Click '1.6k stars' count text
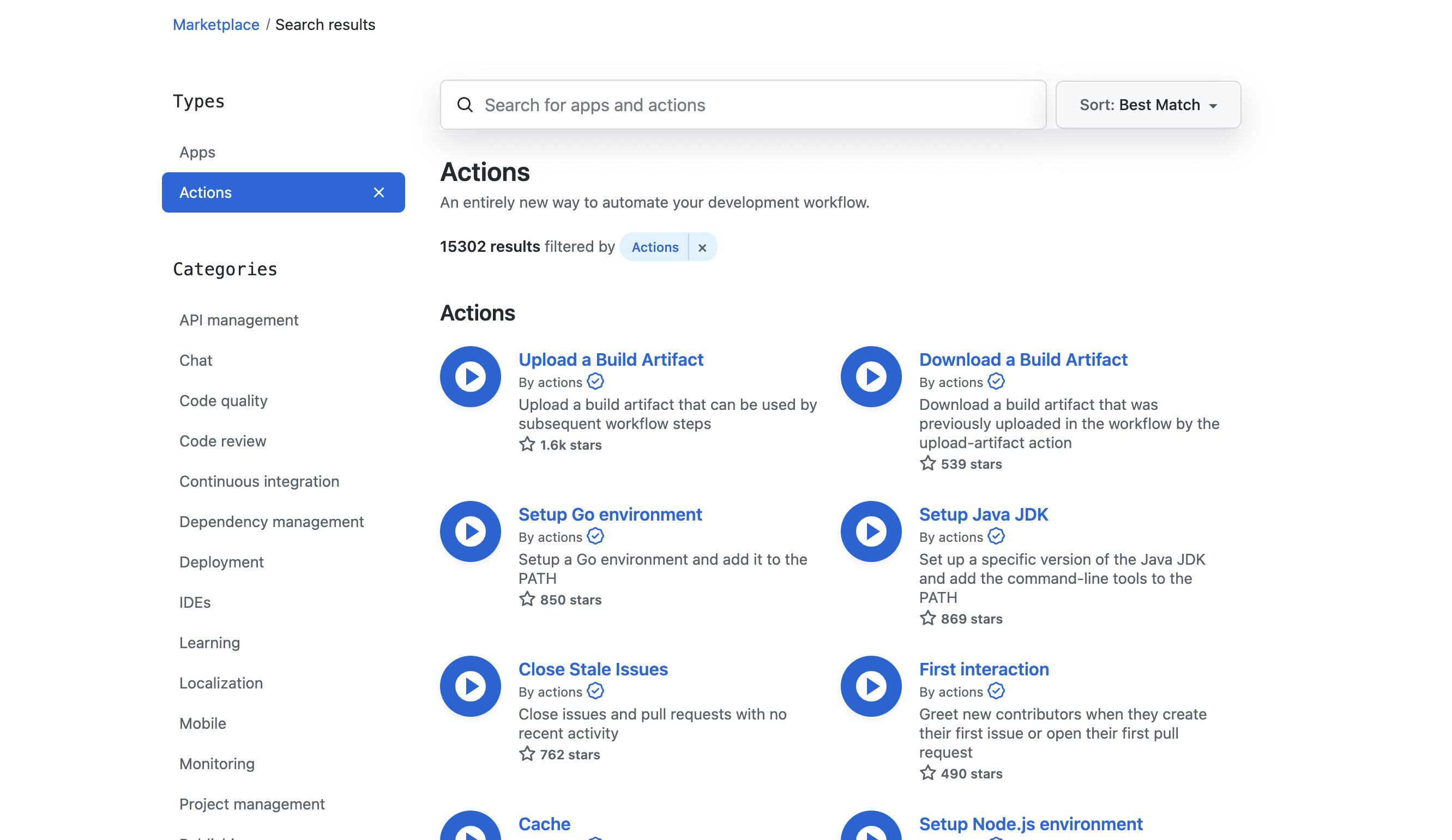This screenshot has width=1452, height=840. 570,445
